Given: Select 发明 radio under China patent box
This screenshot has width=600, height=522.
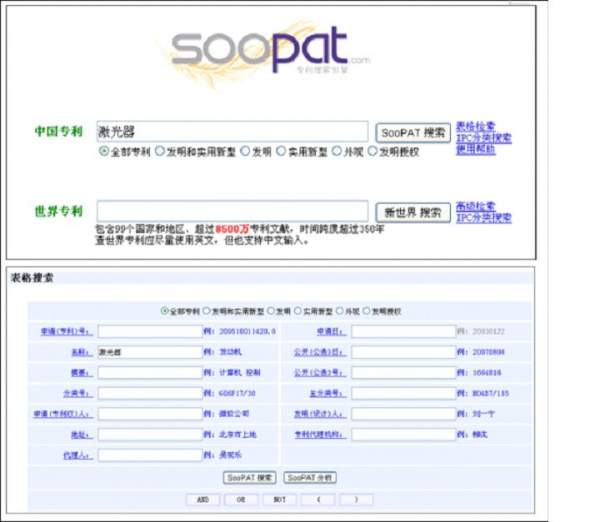Looking at the screenshot, I should click(245, 151).
